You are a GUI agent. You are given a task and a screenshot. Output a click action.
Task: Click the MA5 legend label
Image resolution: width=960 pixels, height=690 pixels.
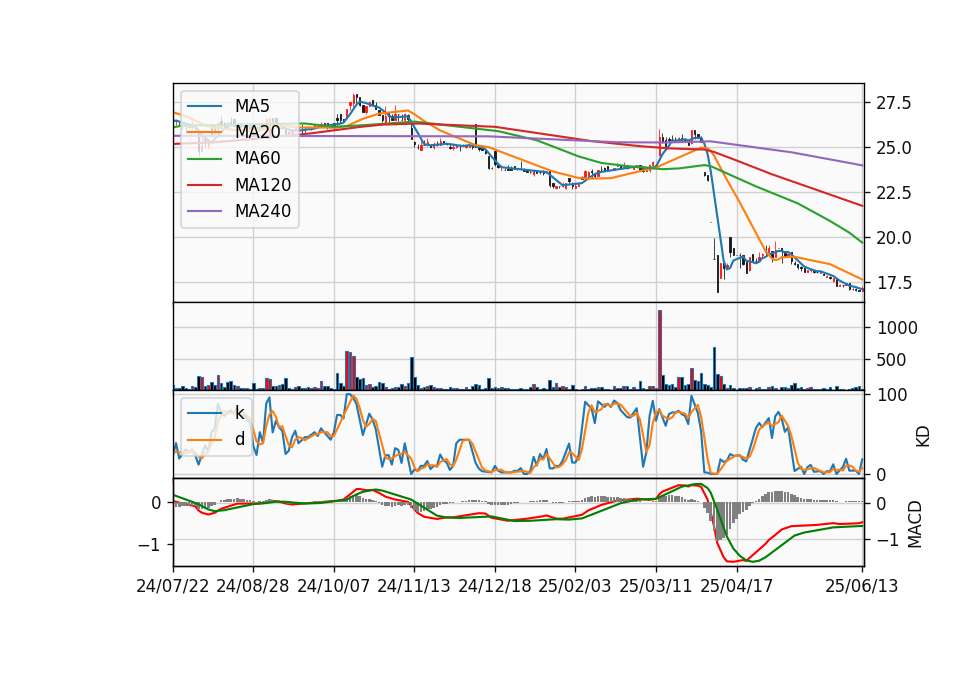(x=252, y=106)
